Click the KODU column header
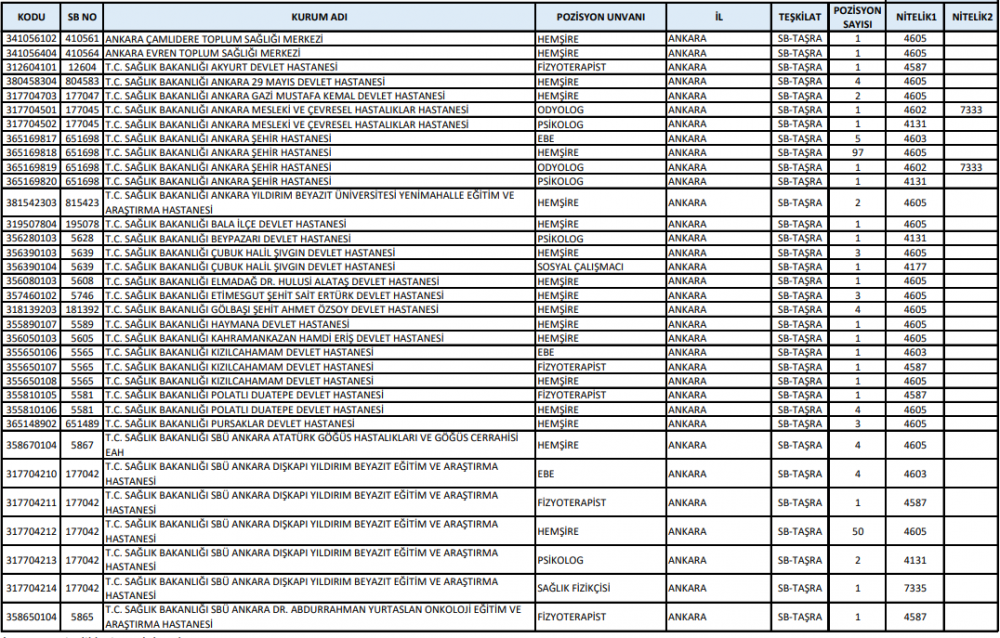The width and height of the screenshot is (1000, 638). tap(32, 17)
